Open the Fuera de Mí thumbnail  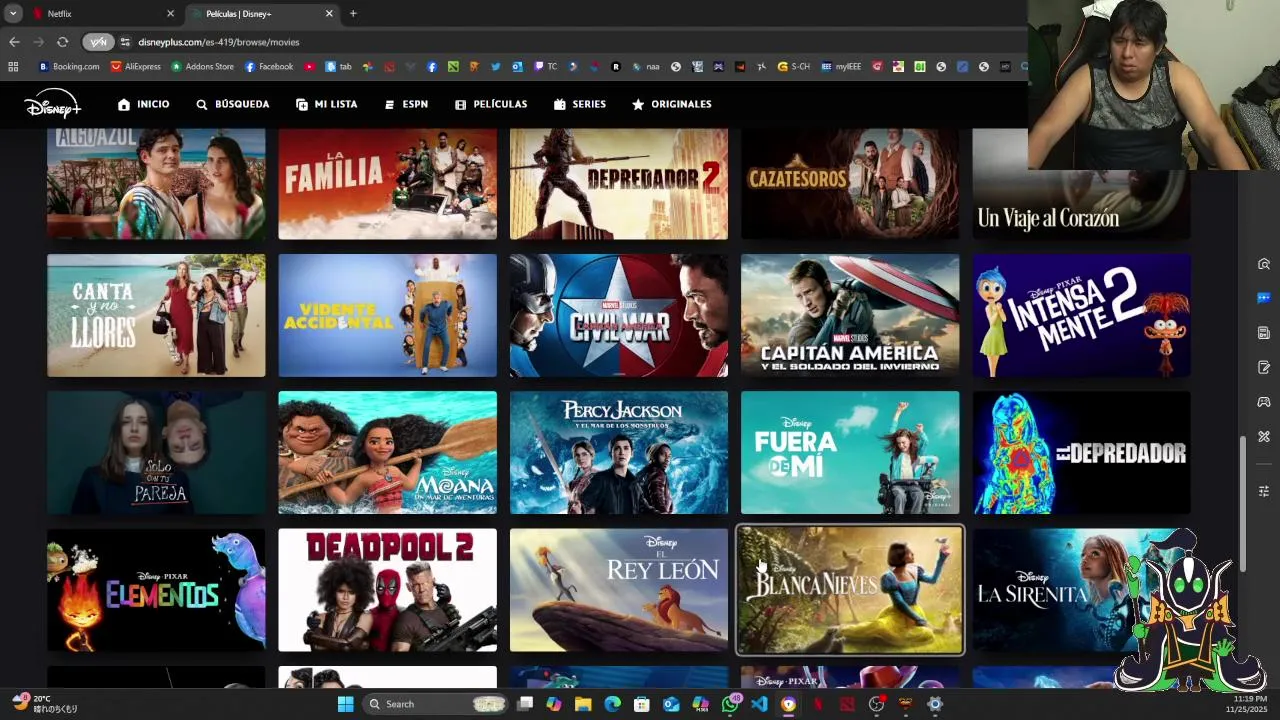(x=850, y=452)
